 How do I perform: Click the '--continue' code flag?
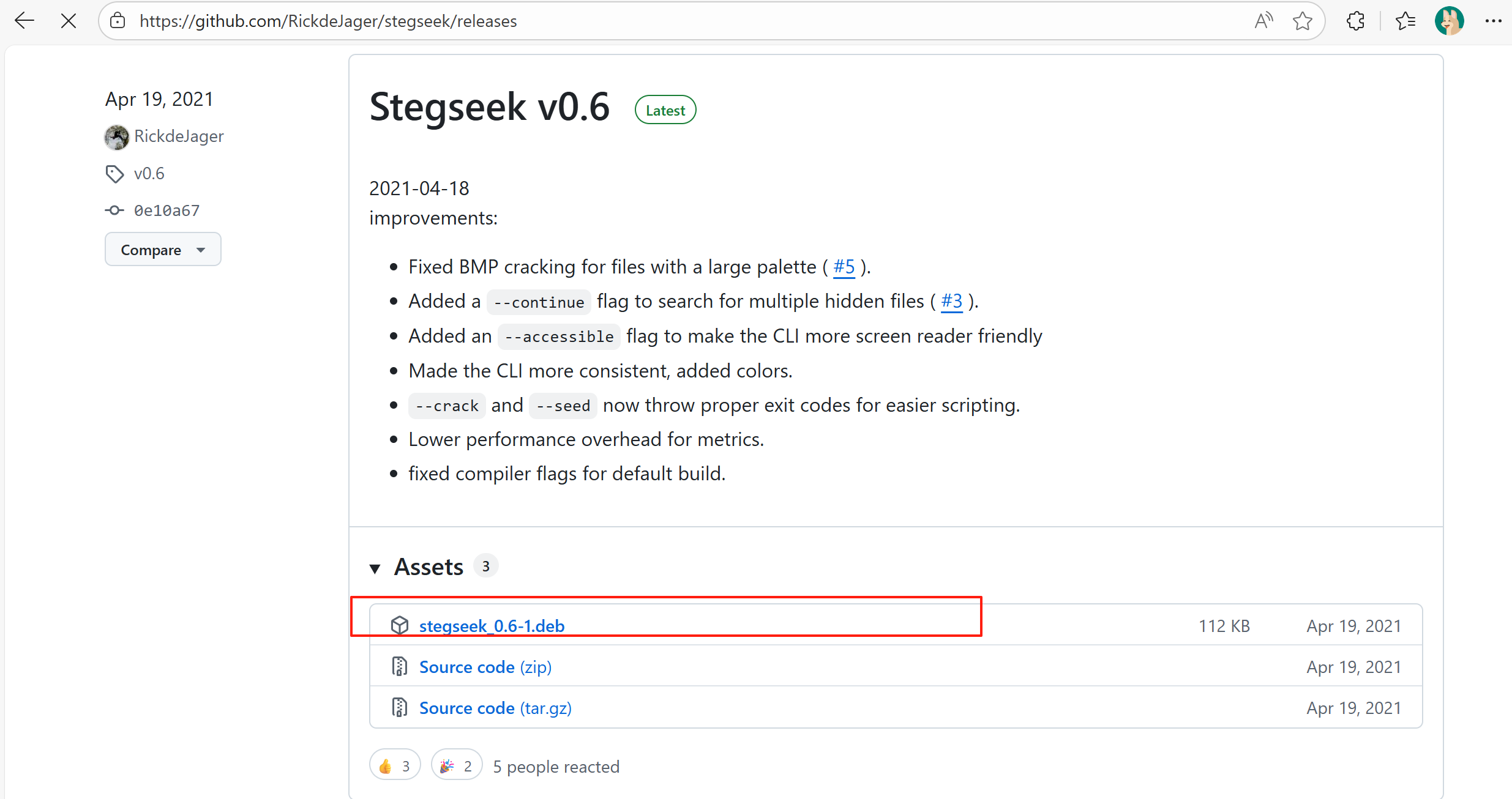(539, 302)
